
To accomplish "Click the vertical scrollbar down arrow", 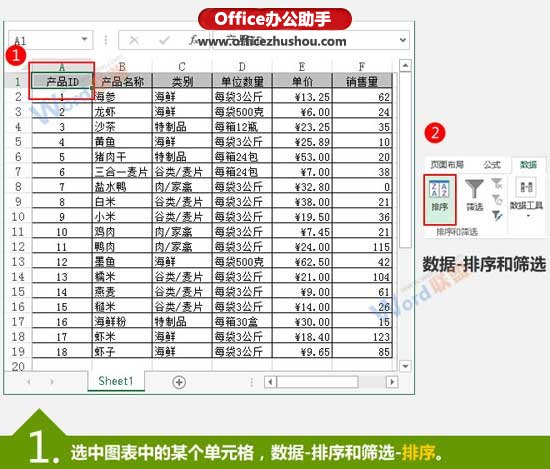I will (405, 366).
